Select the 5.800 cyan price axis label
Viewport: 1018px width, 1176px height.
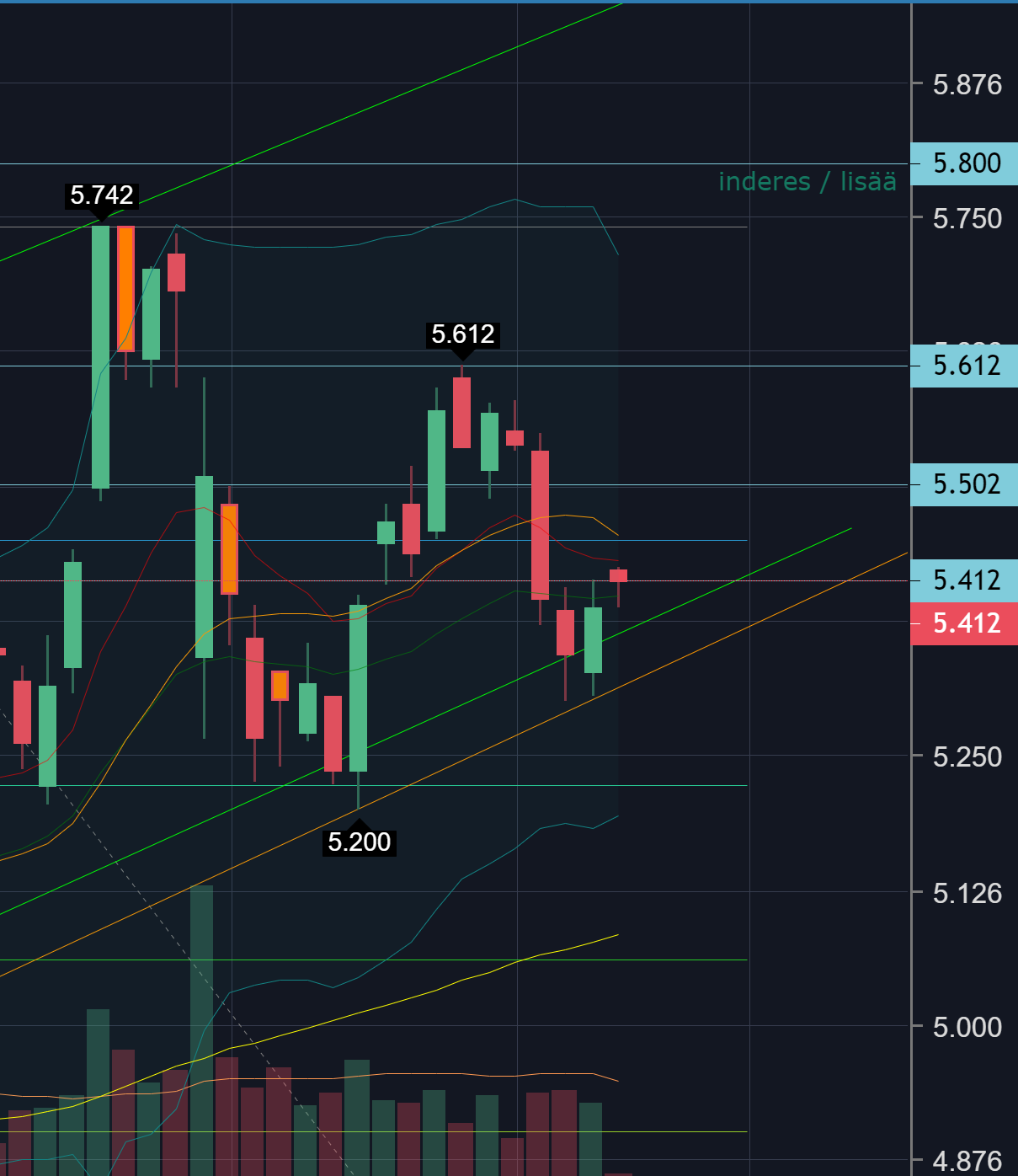(x=965, y=163)
